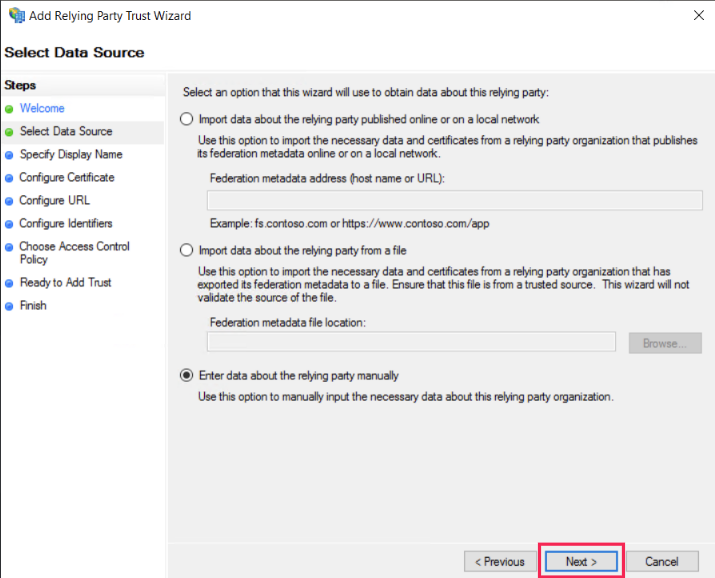The width and height of the screenshot is (715, 578).
Task: Select import relying party data from file
Action: [186, 250]
